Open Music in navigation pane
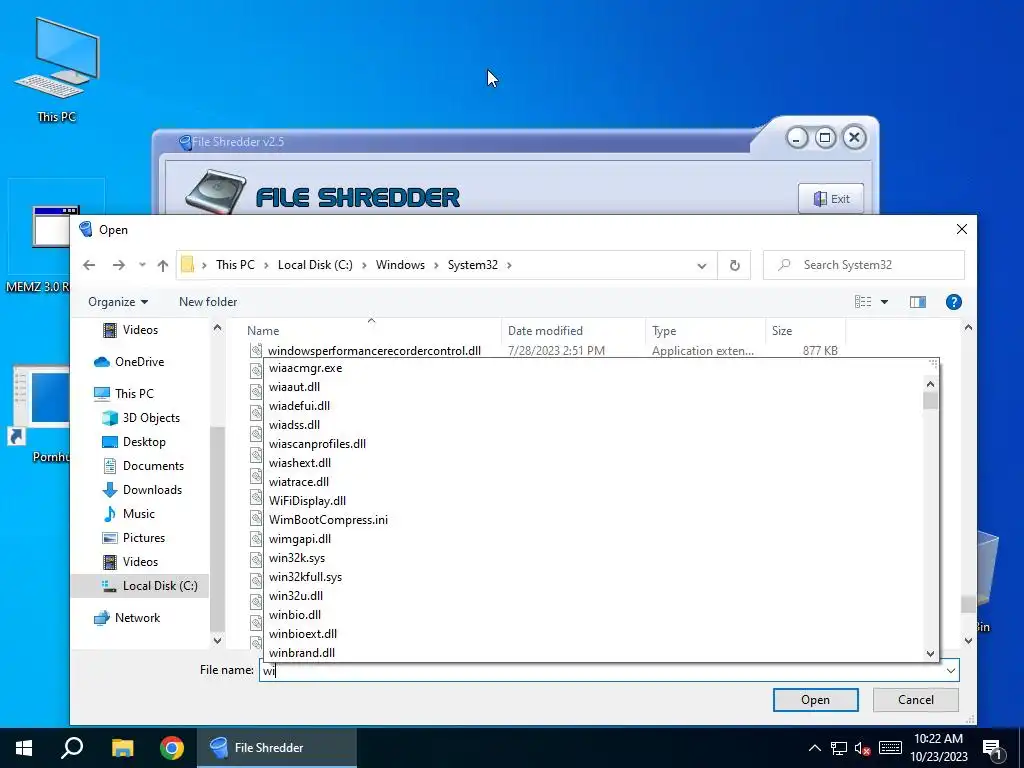This screenshot has width=1024, height=768. (x=129, y=514)
